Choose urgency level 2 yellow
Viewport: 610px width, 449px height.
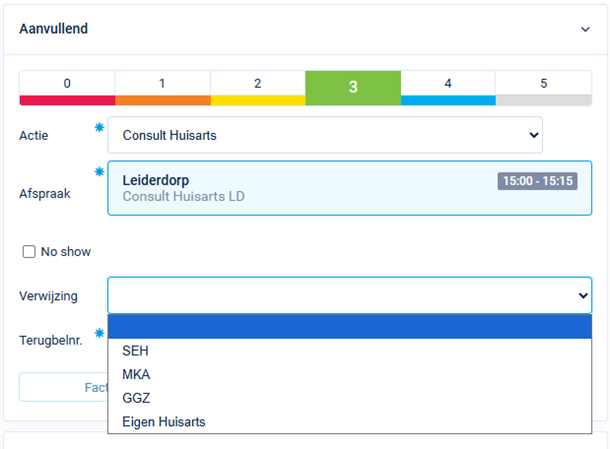pyautogui.click(x=257, y=87)
